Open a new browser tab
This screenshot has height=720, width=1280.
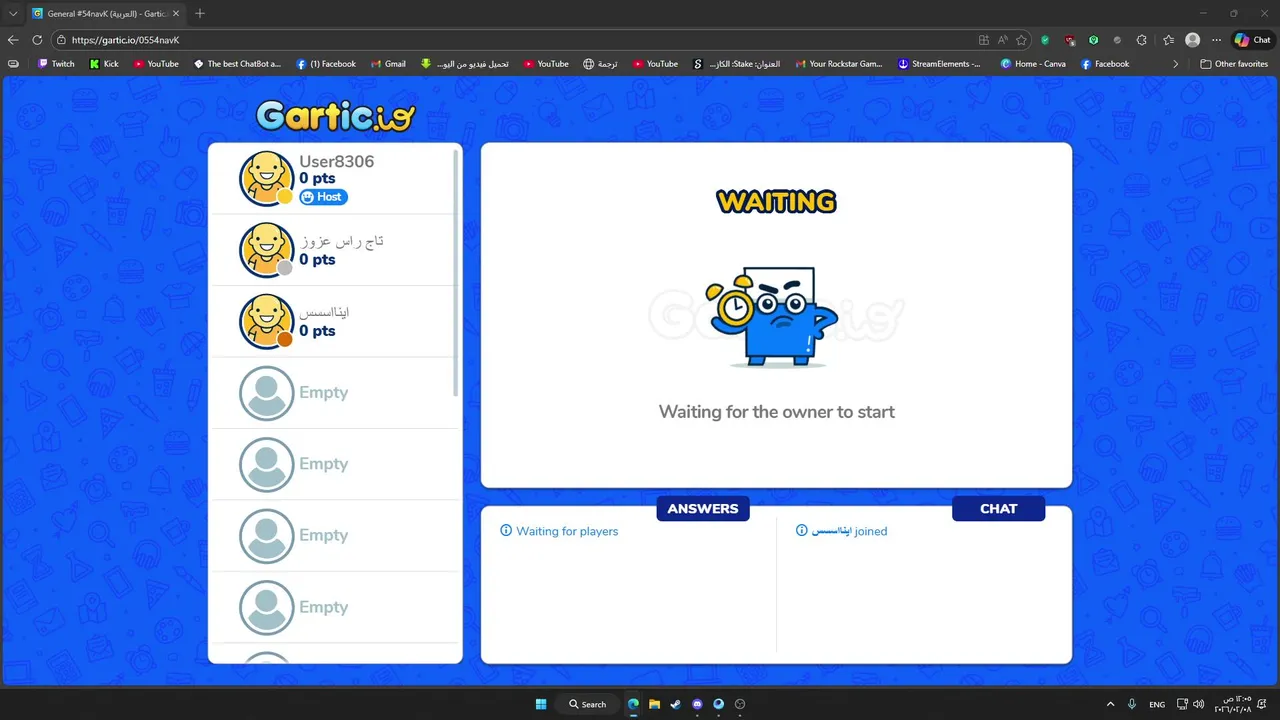click(x=200, y=13)
